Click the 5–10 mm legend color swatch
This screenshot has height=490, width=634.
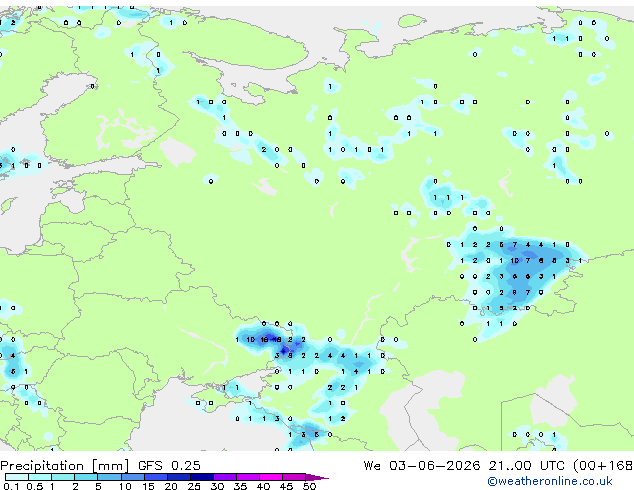tap(109, 477)
